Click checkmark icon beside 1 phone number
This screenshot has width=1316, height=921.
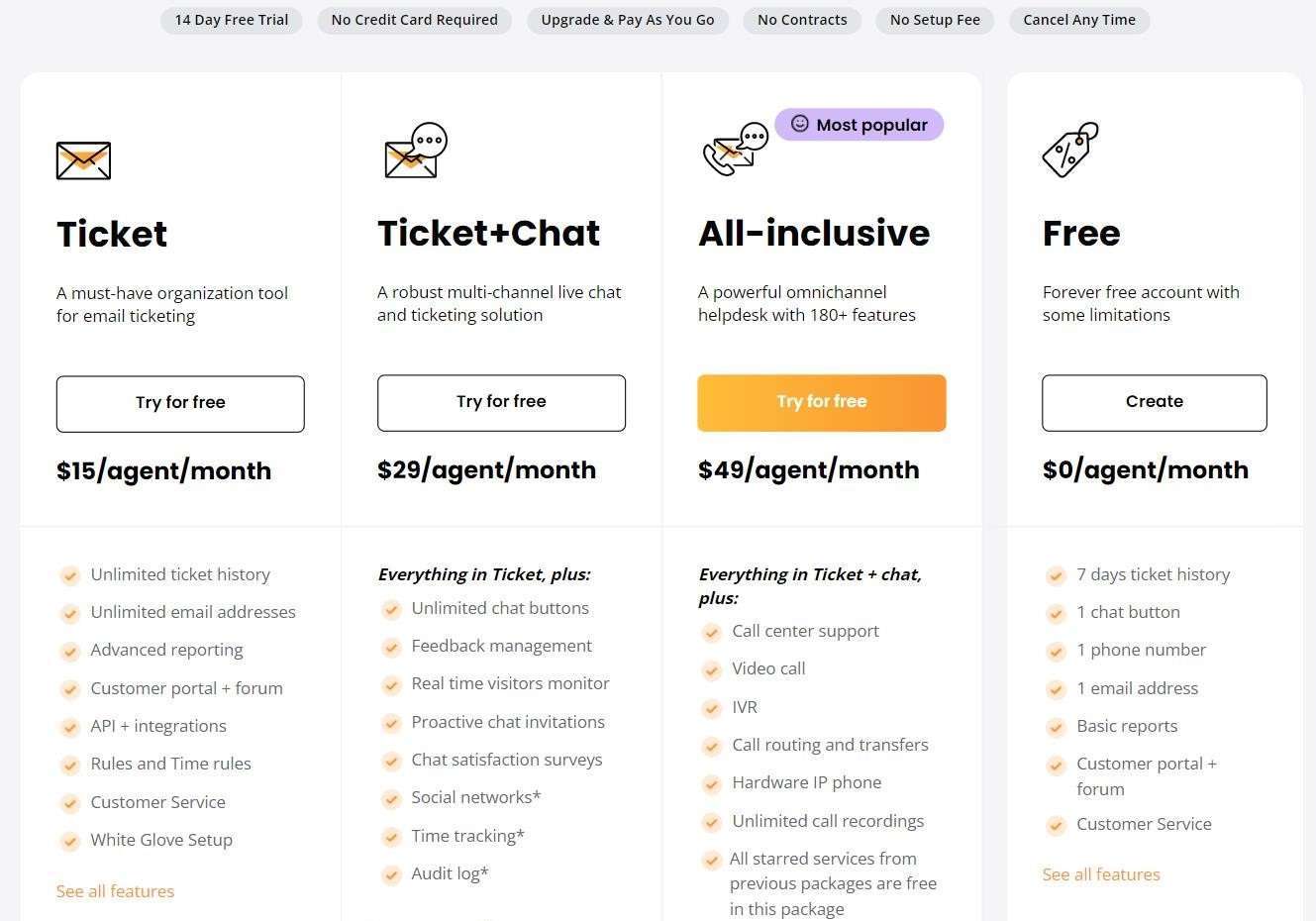[1056, 652]
